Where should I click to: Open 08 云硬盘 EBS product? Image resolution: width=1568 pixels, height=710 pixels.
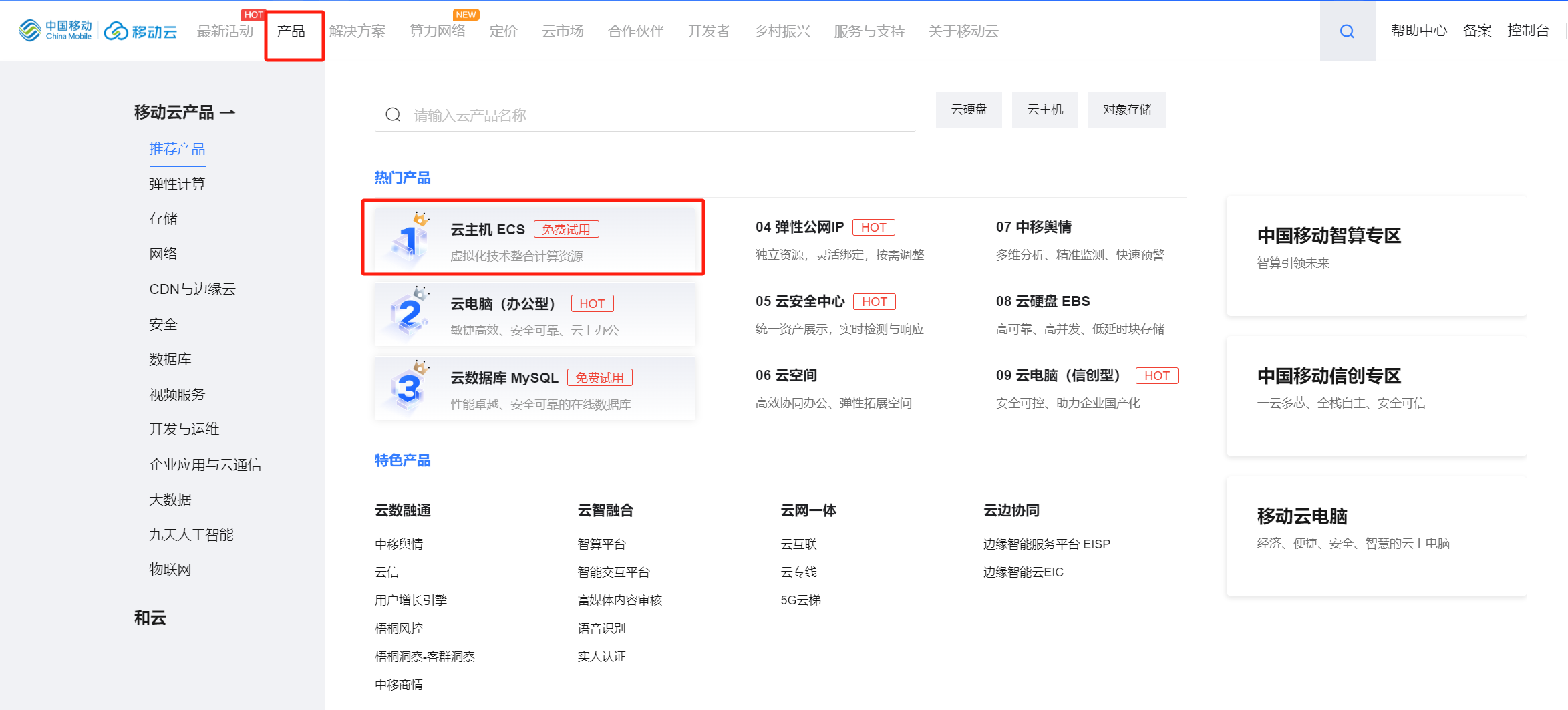pyautogui.click(x=1043, y=301)
